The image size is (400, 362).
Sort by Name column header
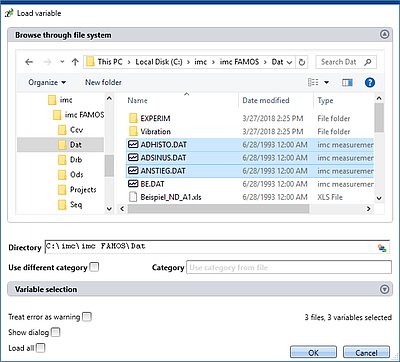click(137, 100)
